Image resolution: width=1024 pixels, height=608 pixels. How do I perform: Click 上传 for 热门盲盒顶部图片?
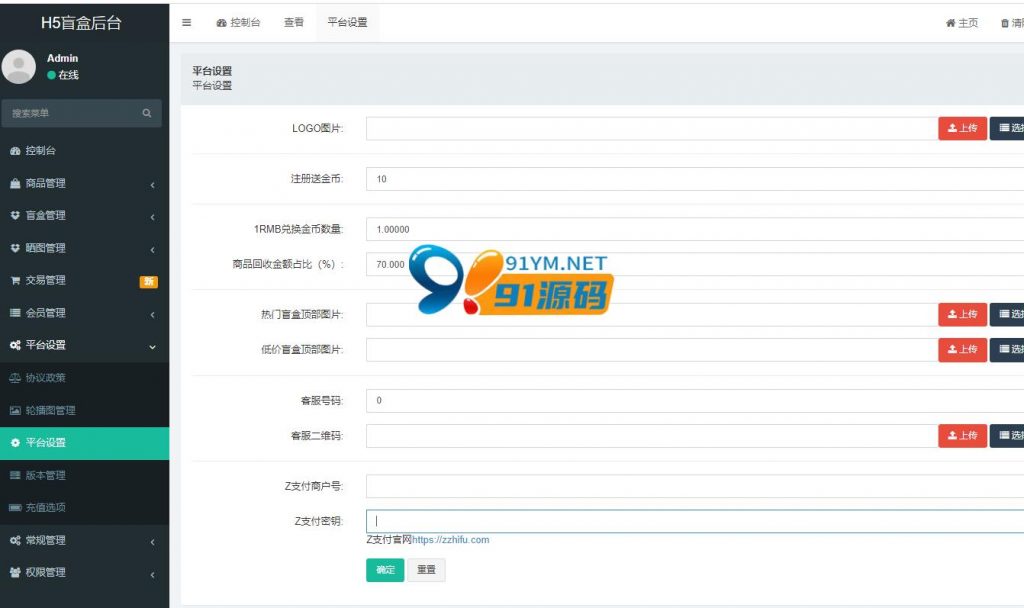click(x=963, y=314)
